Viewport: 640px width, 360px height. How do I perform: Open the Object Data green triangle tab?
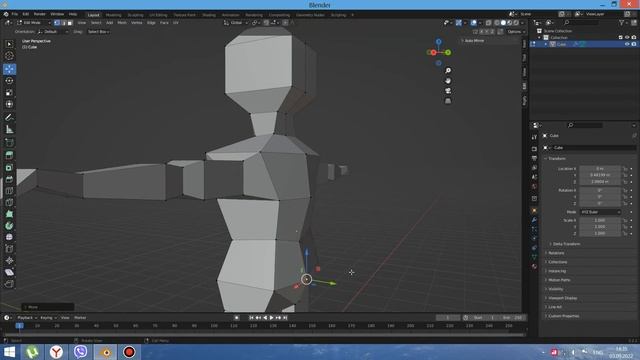point(534,257)
